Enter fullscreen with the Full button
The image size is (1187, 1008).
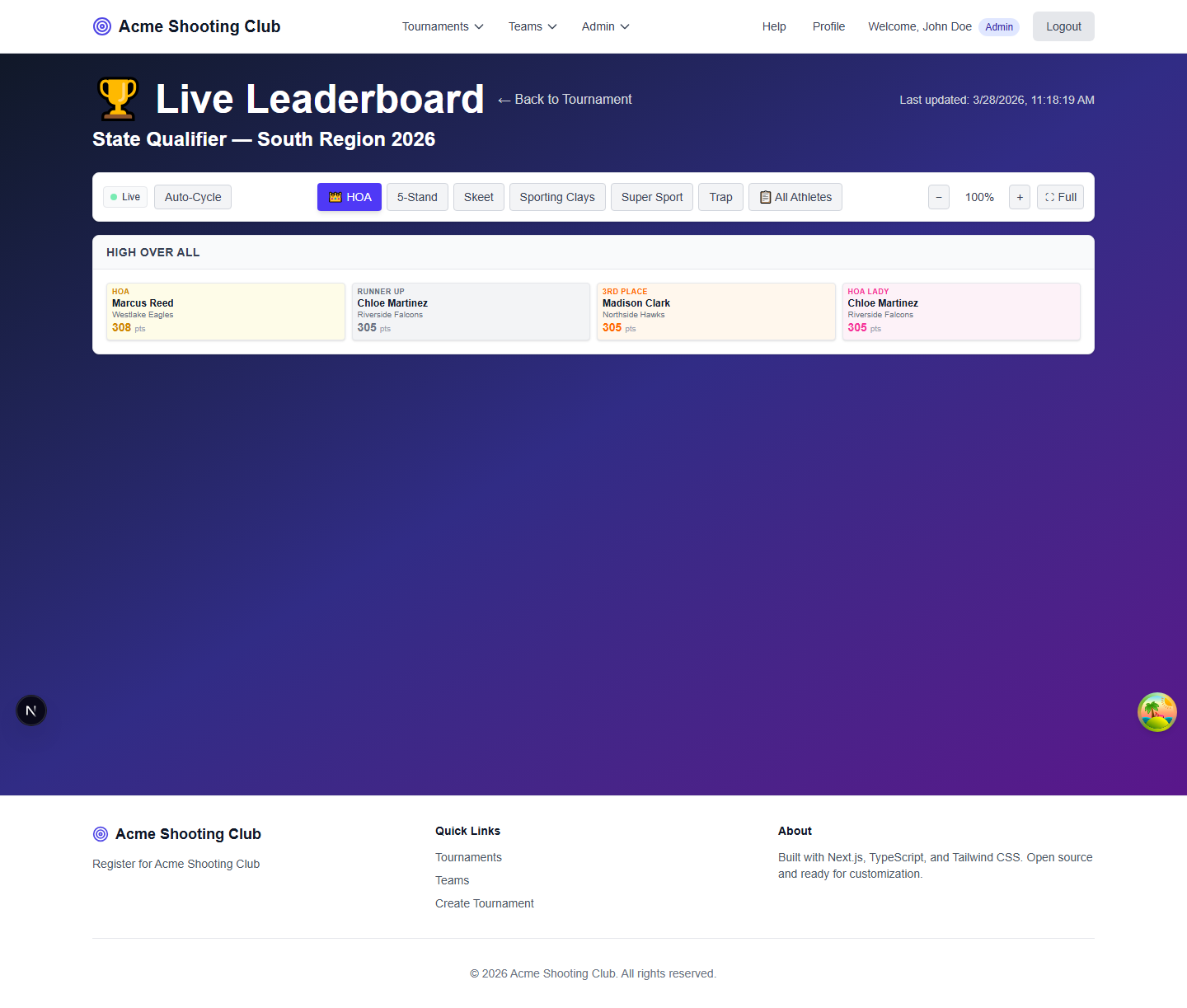tap(1060, 197)
